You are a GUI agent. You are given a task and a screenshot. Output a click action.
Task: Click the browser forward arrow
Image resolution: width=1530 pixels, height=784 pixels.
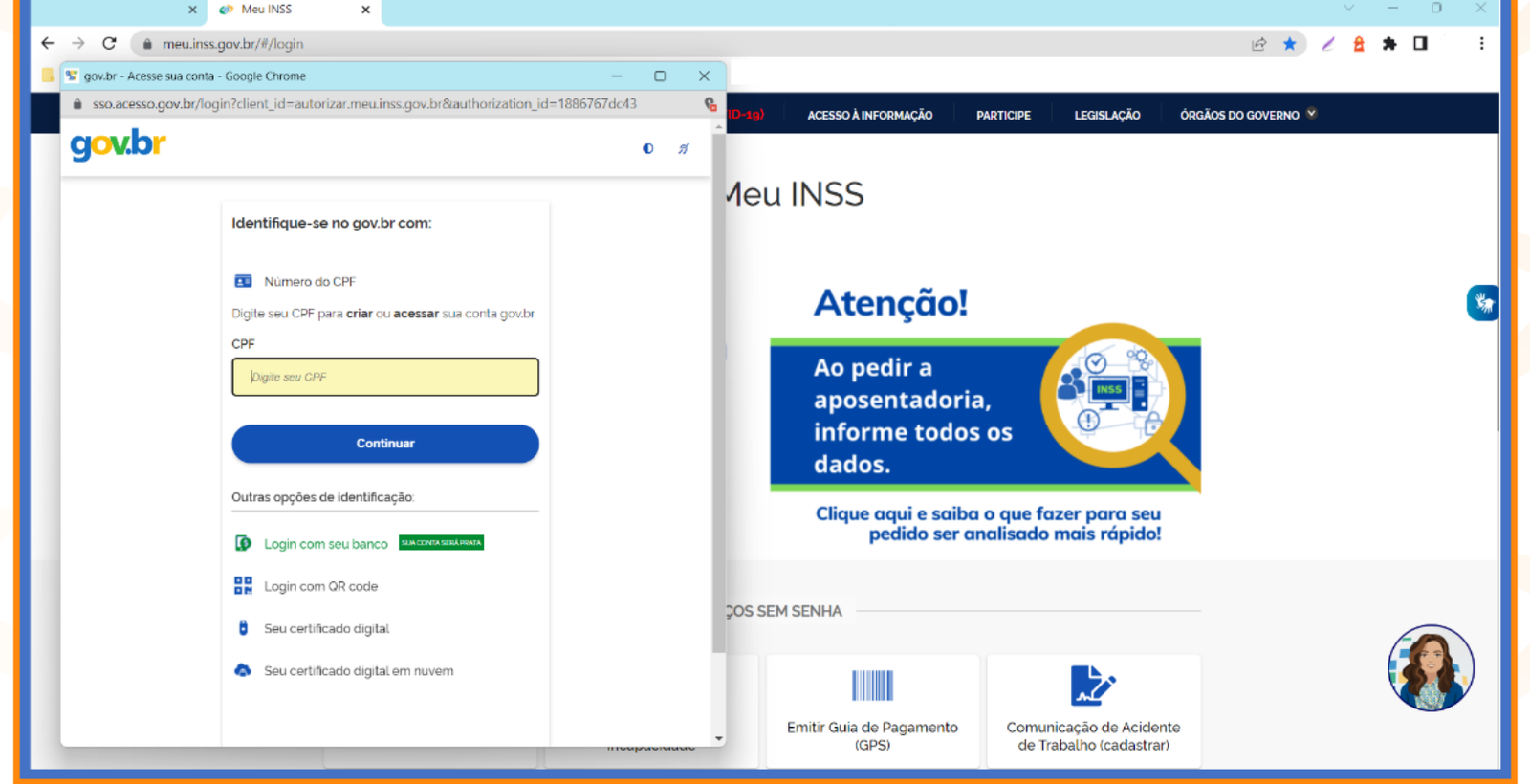pyautogui.click(x=78, y=43)
